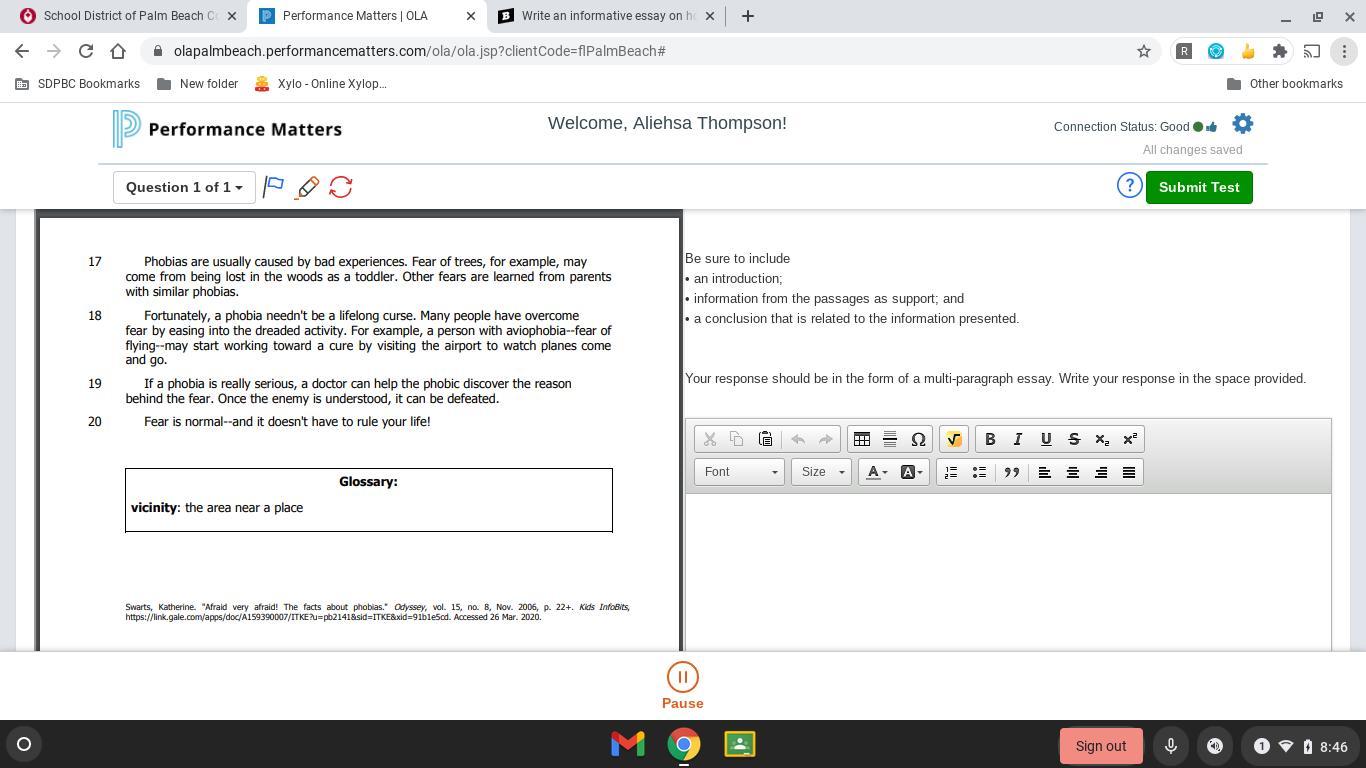
Task: Go to the browser home page
Action: 118,51
